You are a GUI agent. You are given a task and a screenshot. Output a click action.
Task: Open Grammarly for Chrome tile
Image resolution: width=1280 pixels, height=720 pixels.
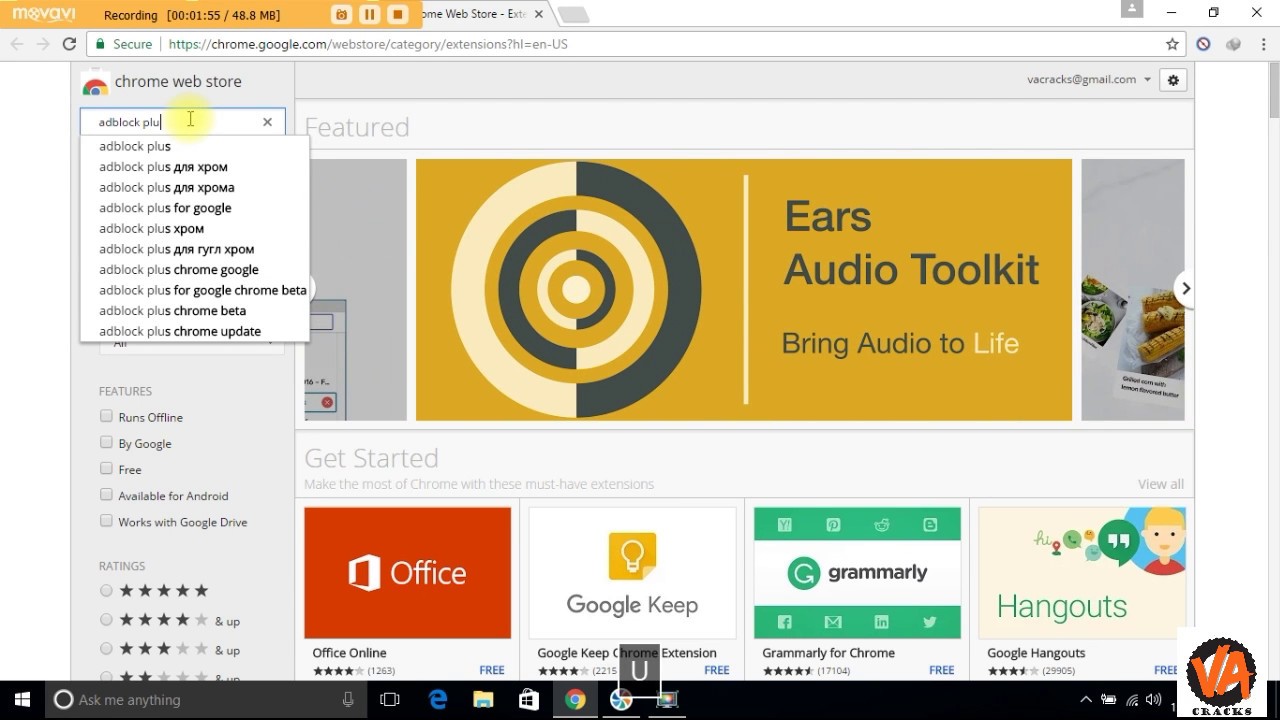(x=857, y=573)
